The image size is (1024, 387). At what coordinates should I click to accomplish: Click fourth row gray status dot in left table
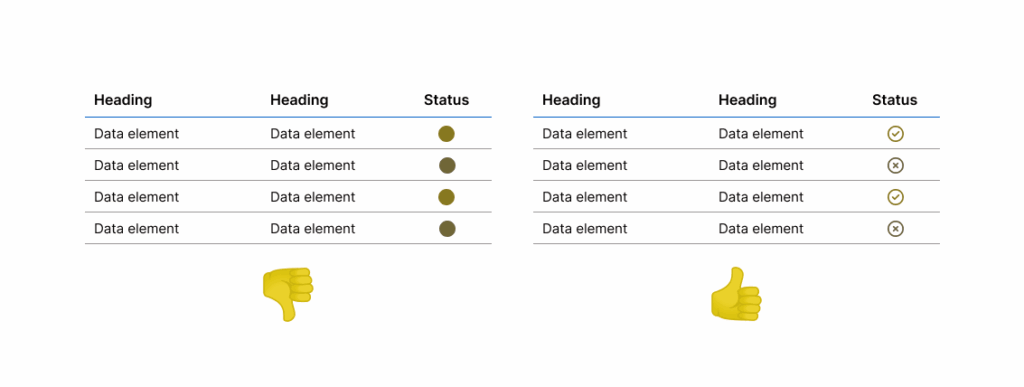pyautogui.click(x=447, y=228)
